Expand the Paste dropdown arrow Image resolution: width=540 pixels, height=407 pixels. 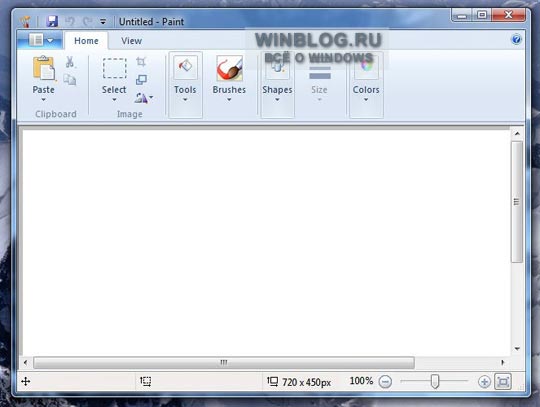[x=44, y=100]
